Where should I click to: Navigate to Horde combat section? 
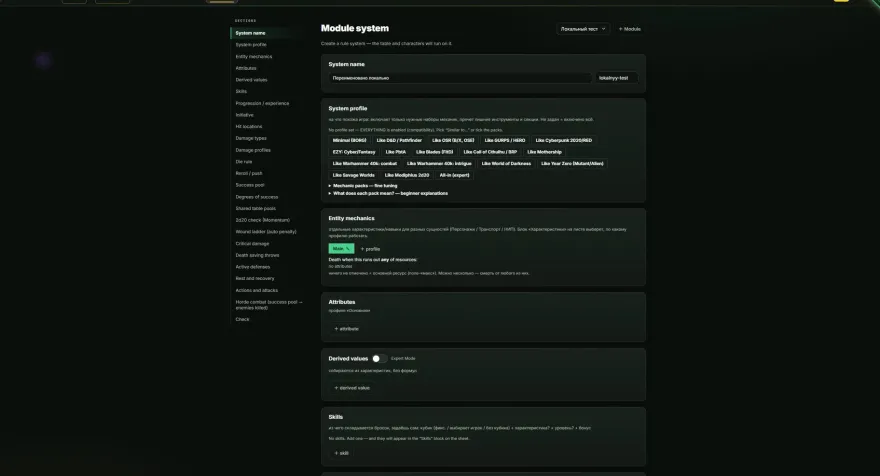click(x=269, y=305)
